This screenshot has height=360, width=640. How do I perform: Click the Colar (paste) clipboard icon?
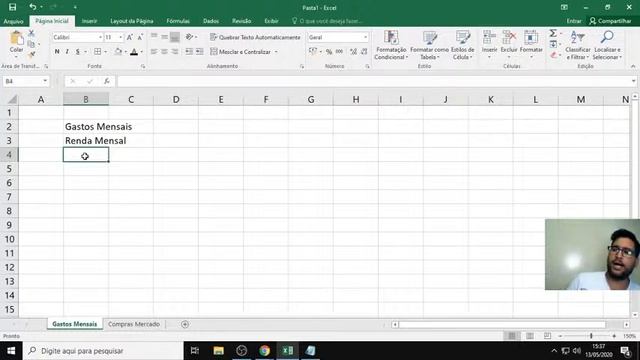point(17,38)
